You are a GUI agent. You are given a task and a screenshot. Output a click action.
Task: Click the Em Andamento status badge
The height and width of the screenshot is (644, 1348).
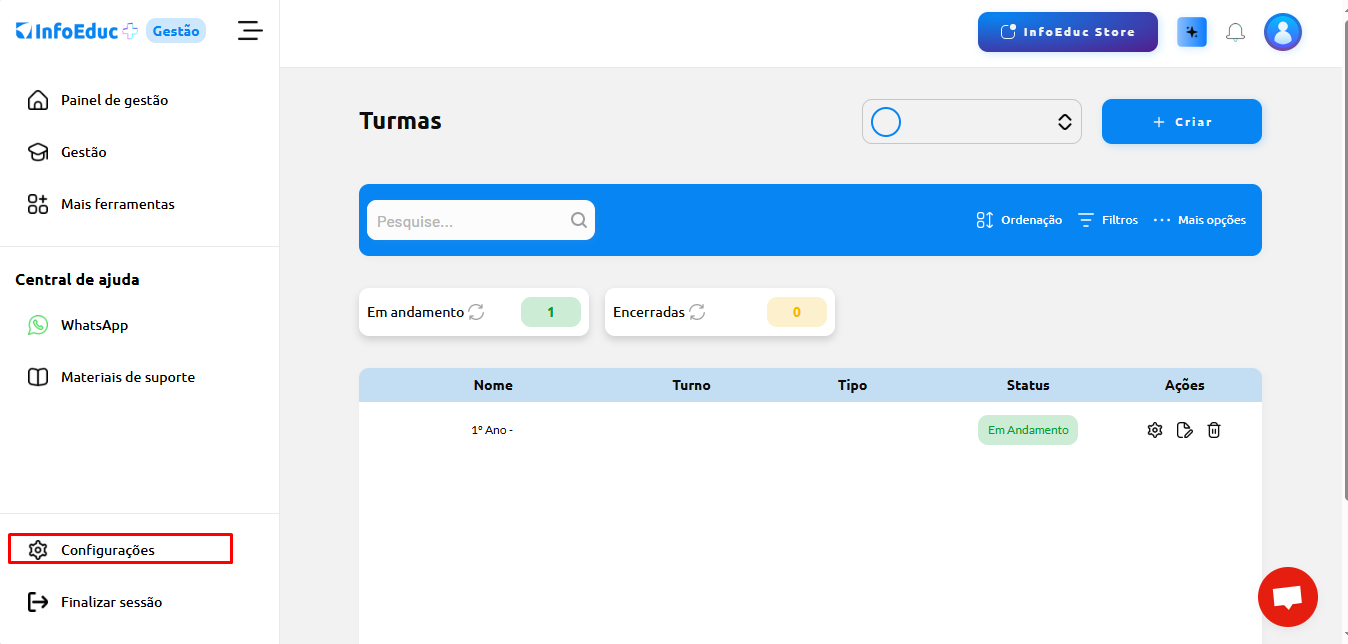(1028, 430)
